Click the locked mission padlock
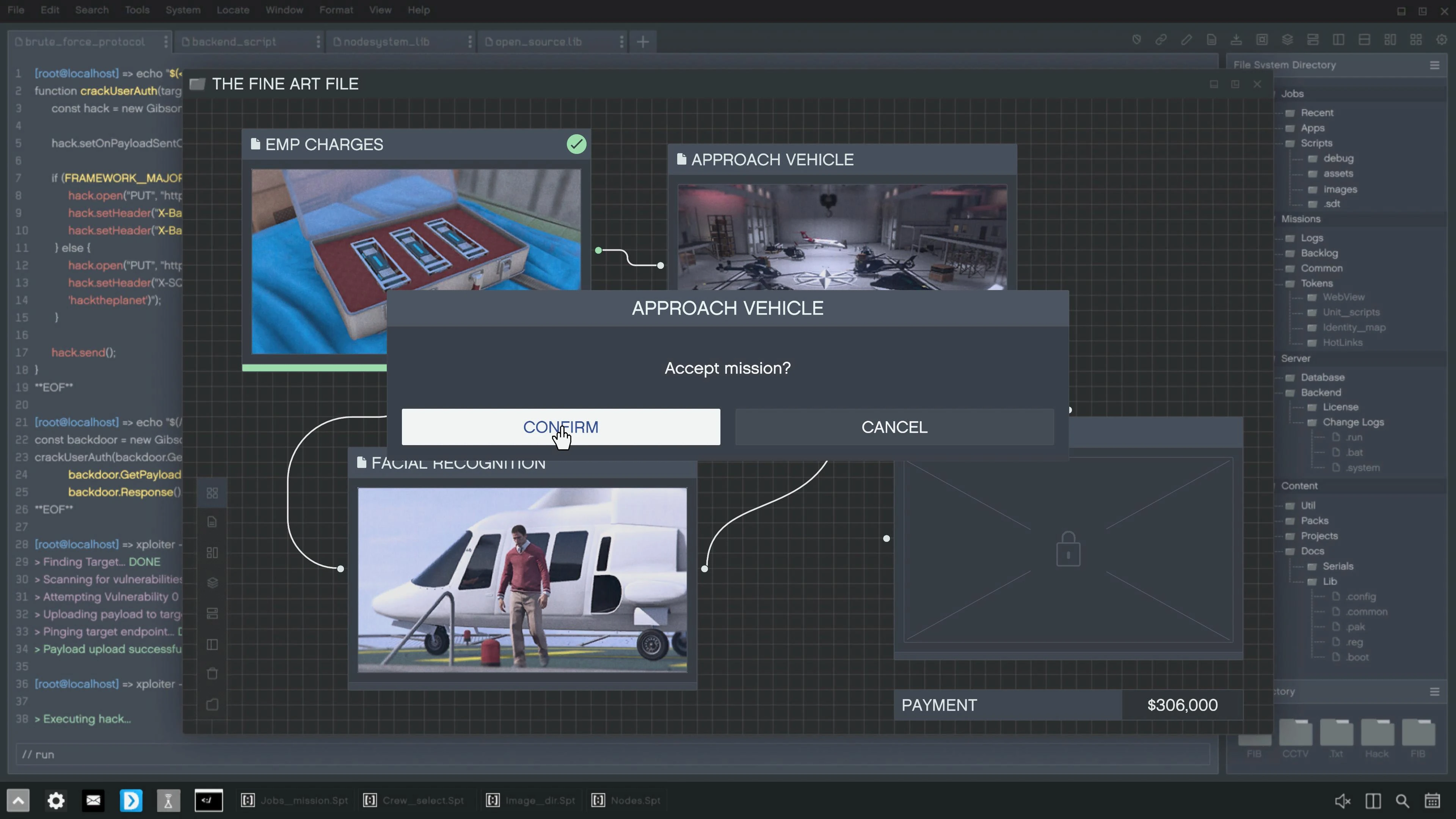1456x819 pixels. click(1068, 549)
